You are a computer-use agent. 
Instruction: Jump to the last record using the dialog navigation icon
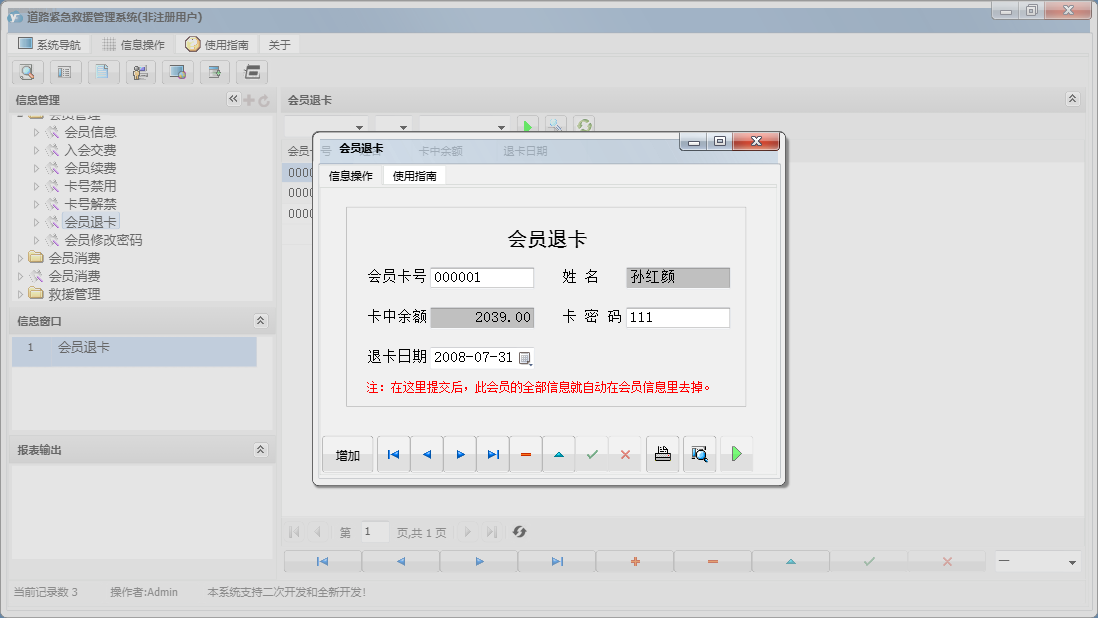click(x=492, y=453)
